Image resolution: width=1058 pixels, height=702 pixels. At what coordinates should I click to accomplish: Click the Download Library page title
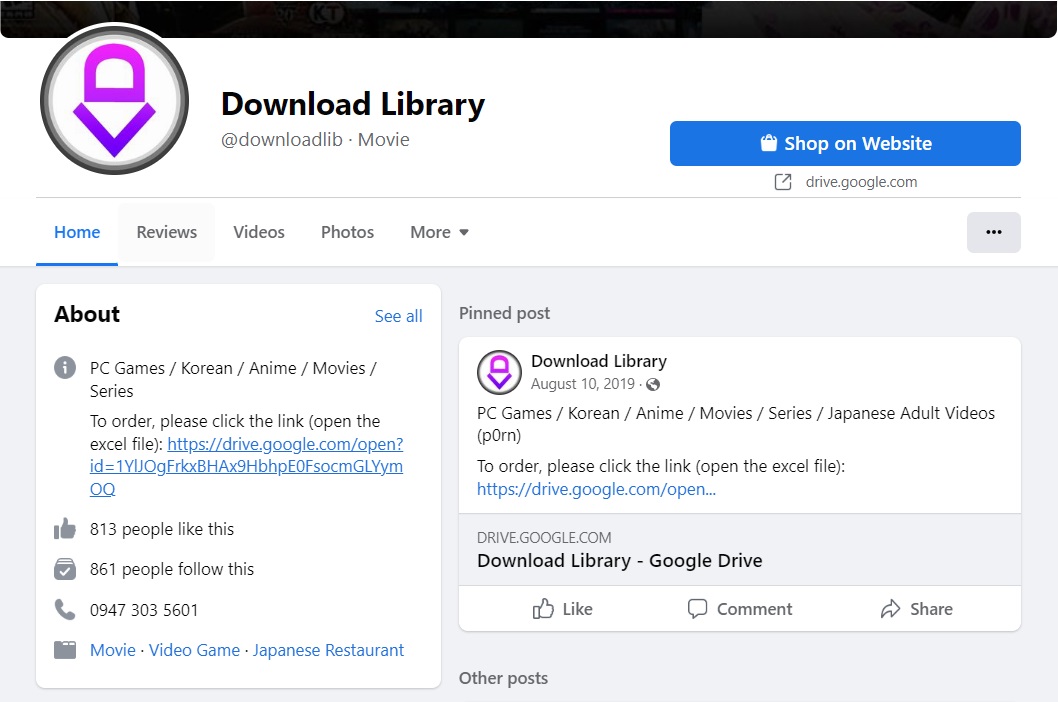[x=353, y=105]
